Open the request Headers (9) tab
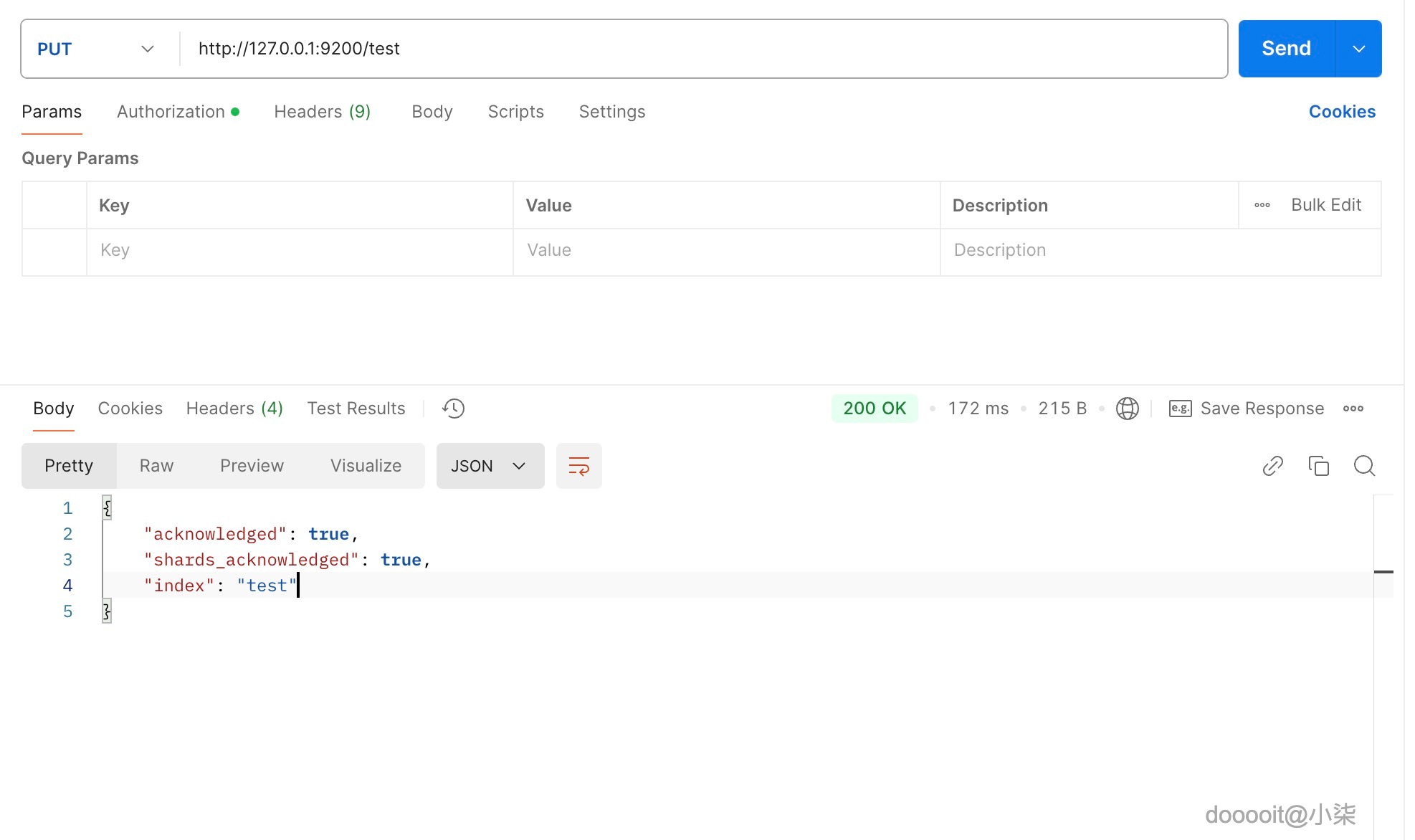 (x=322, y=112)
